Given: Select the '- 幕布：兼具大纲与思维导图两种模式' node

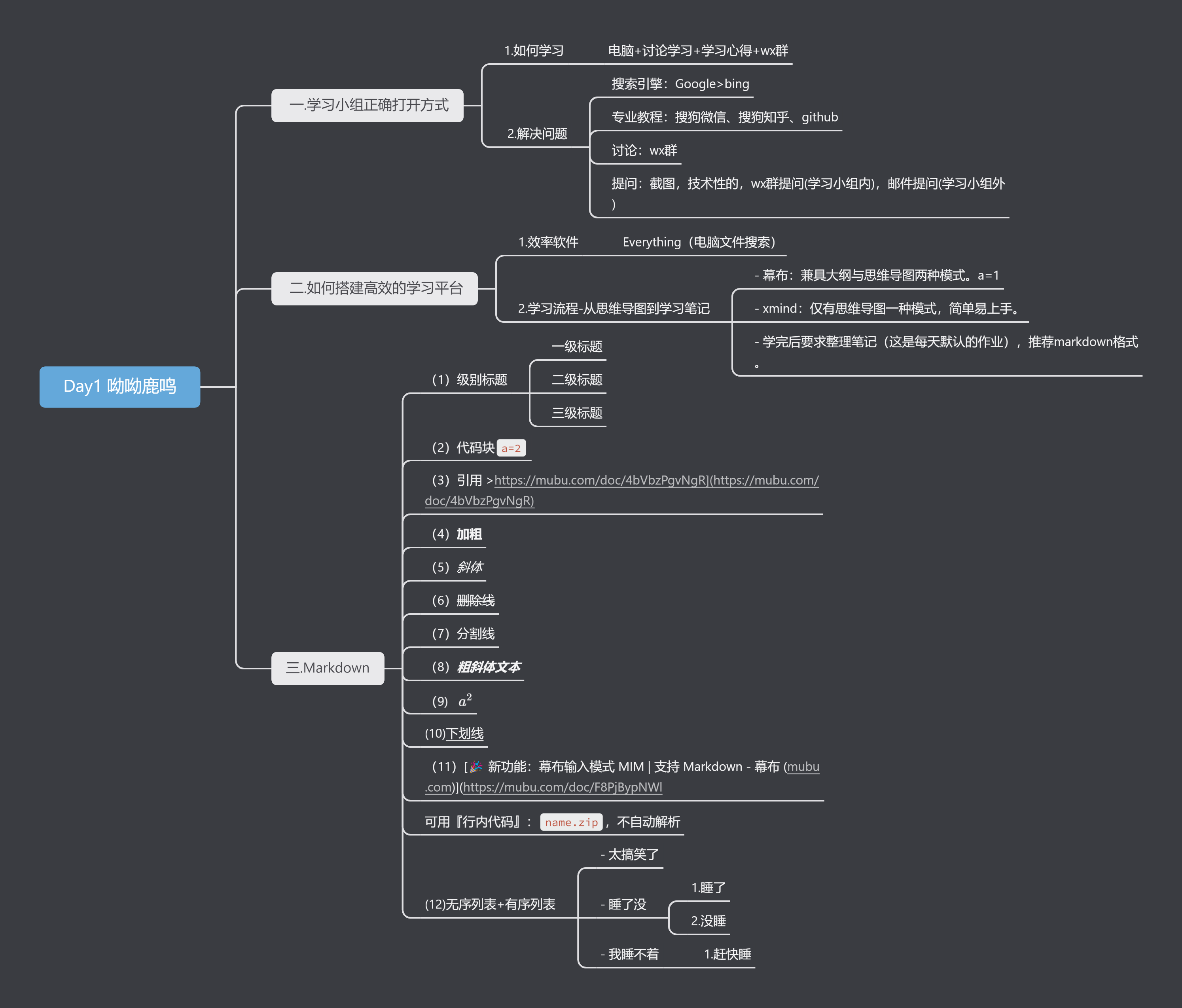Looking at the screenshot, I should point(877,275).
